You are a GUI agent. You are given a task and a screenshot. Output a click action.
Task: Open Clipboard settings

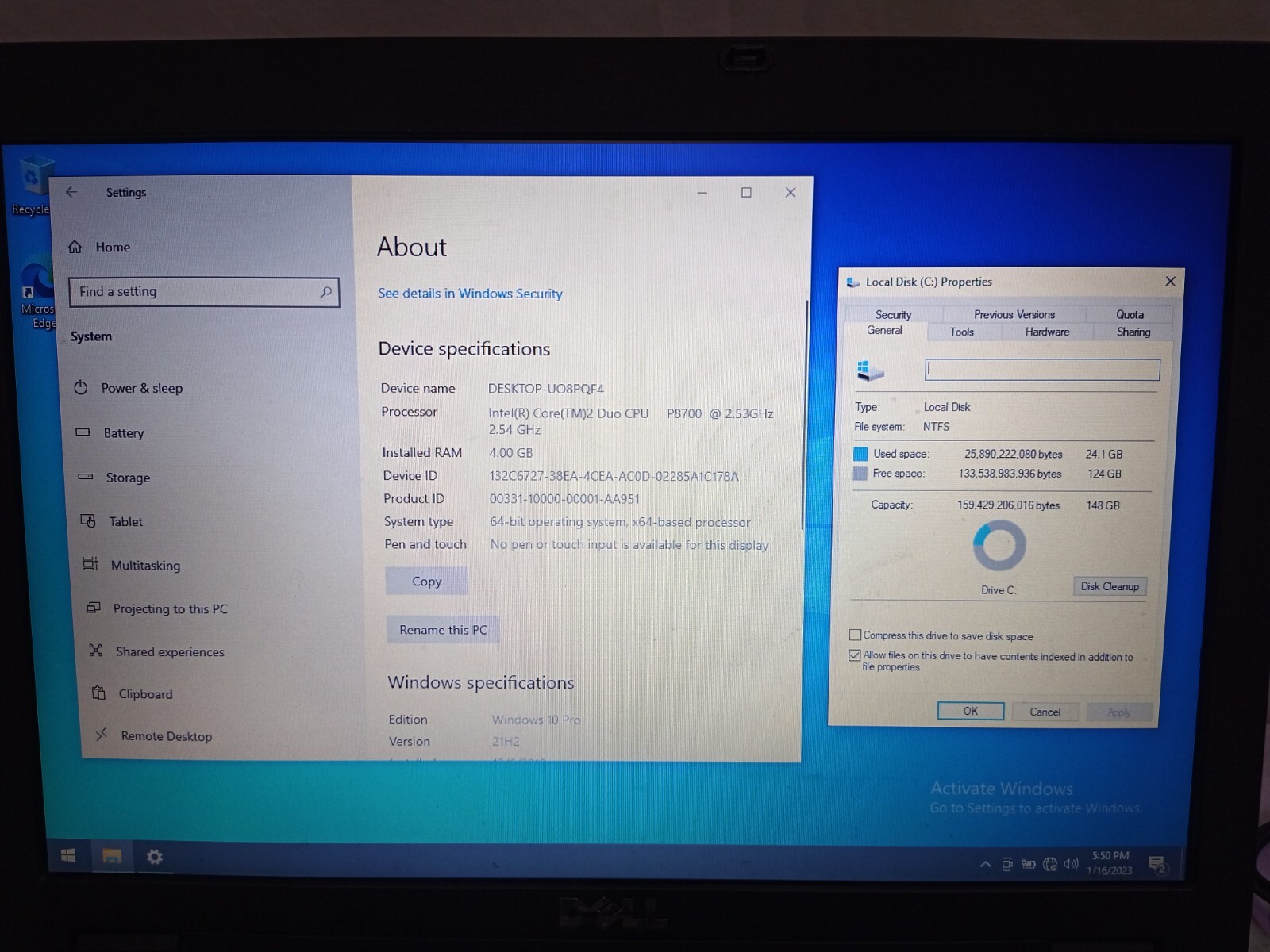pyautogui.click(x=133, y=693)
